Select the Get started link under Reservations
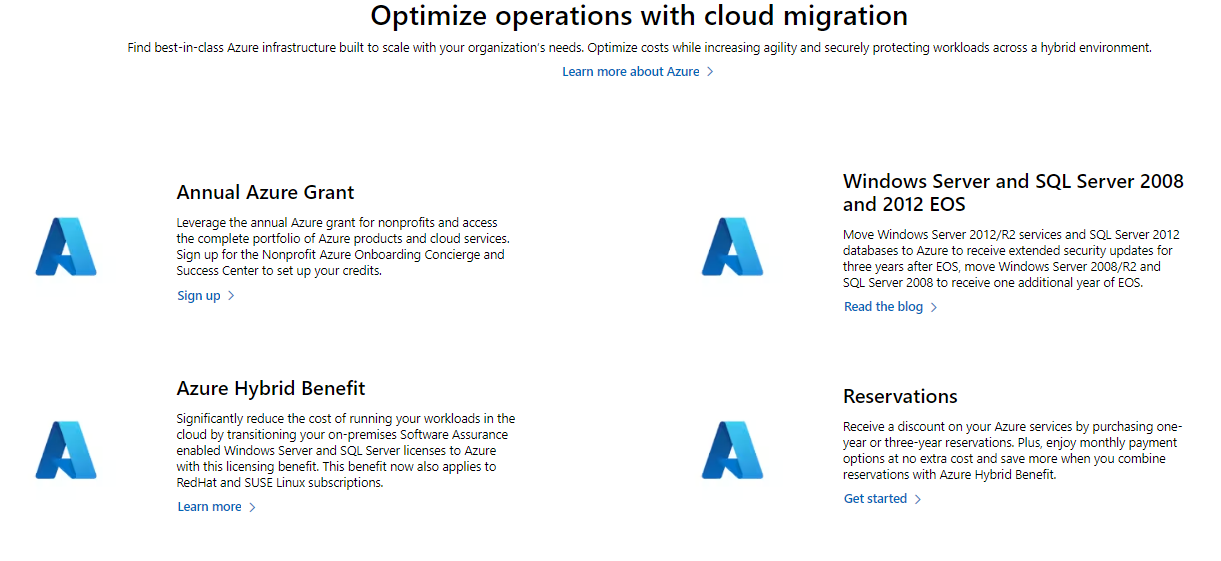Image resolution: width=1221 pixels, height=561 pixels. point(875,499)
